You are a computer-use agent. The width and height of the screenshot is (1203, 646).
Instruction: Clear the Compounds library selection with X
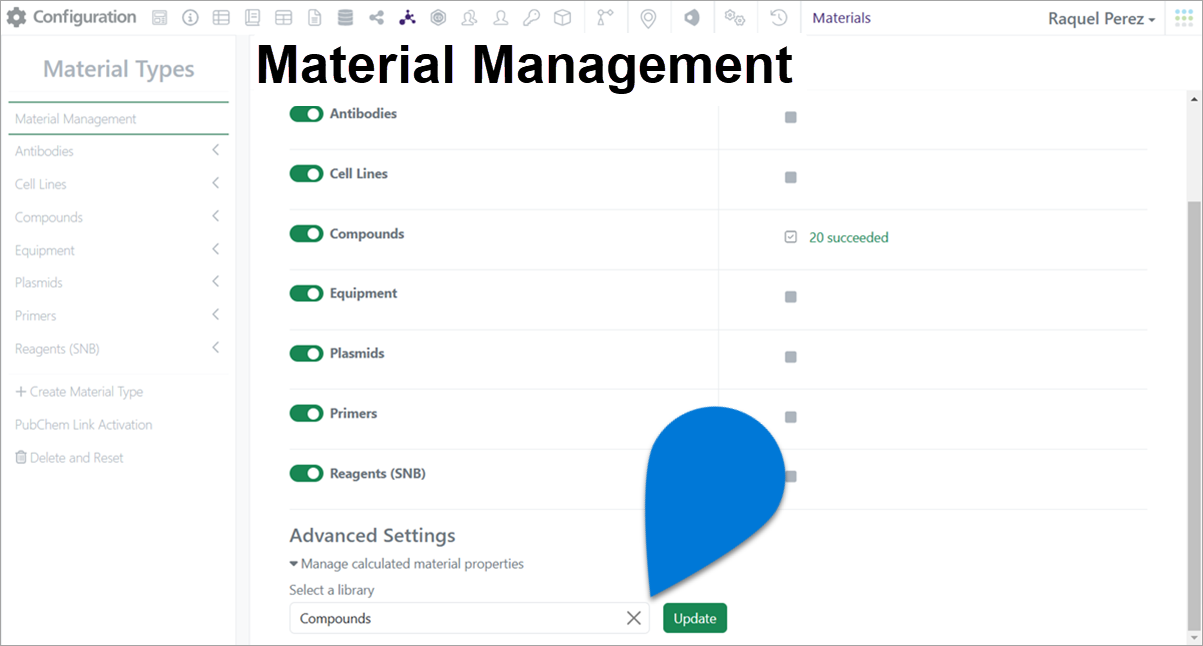click(x=633, y=618)
